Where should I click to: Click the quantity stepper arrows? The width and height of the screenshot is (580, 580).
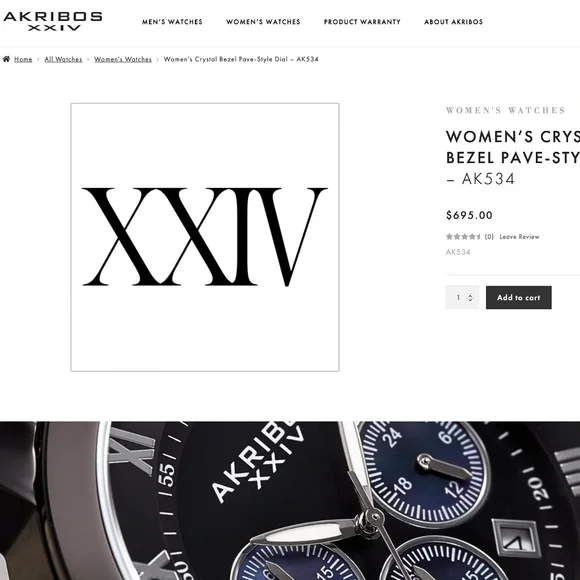(x=471, y=298)
